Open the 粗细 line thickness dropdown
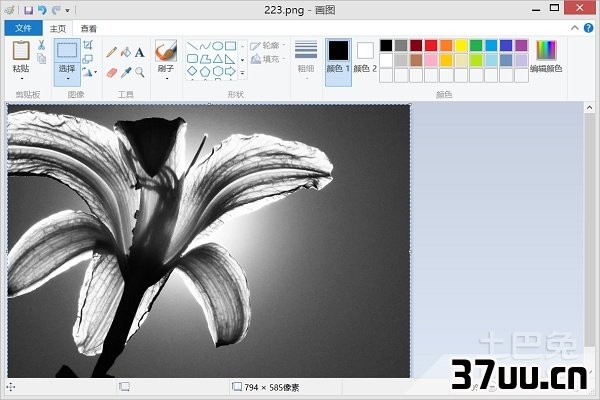 306,60
